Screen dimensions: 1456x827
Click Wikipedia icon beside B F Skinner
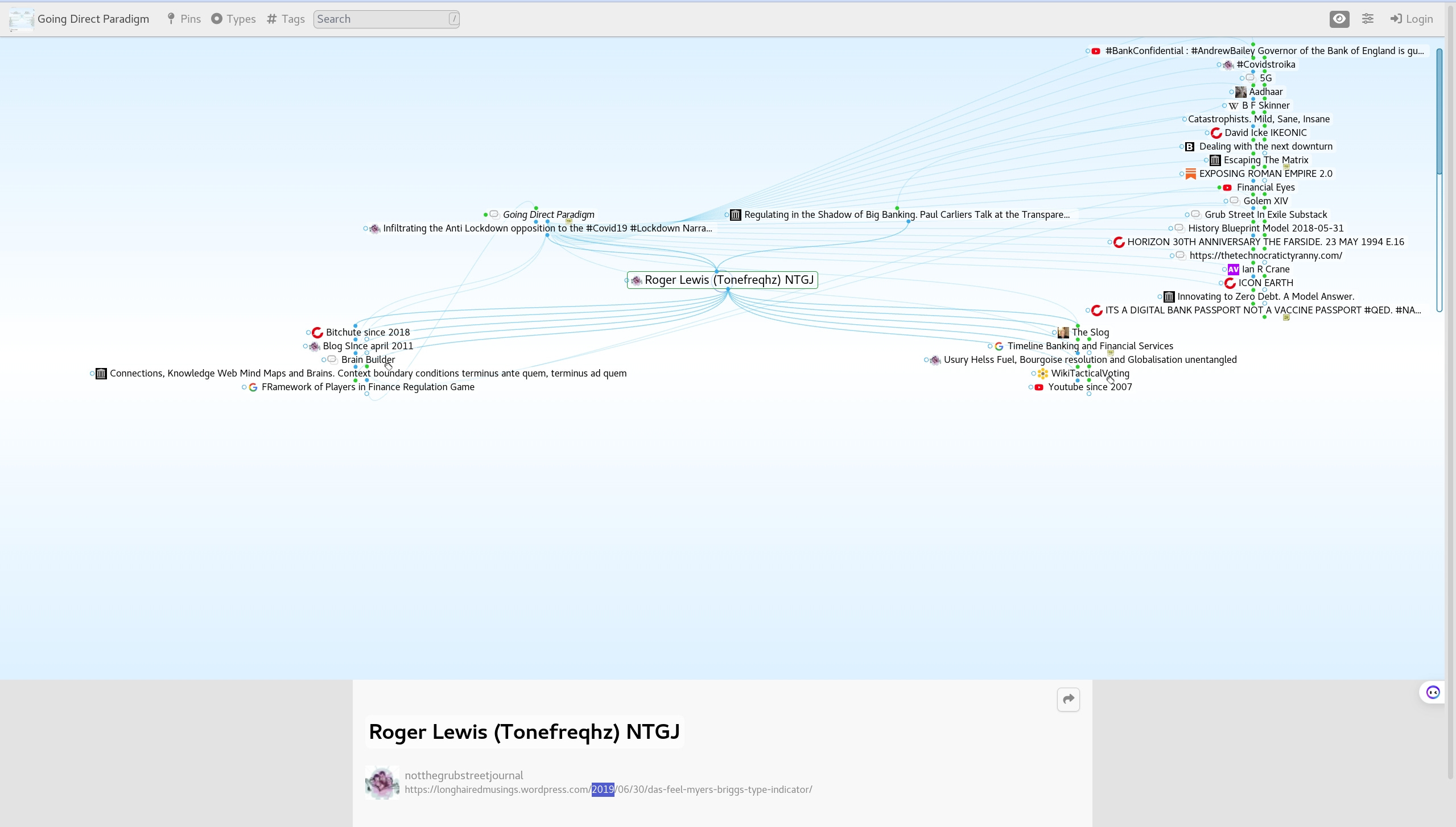[1234, 106]
